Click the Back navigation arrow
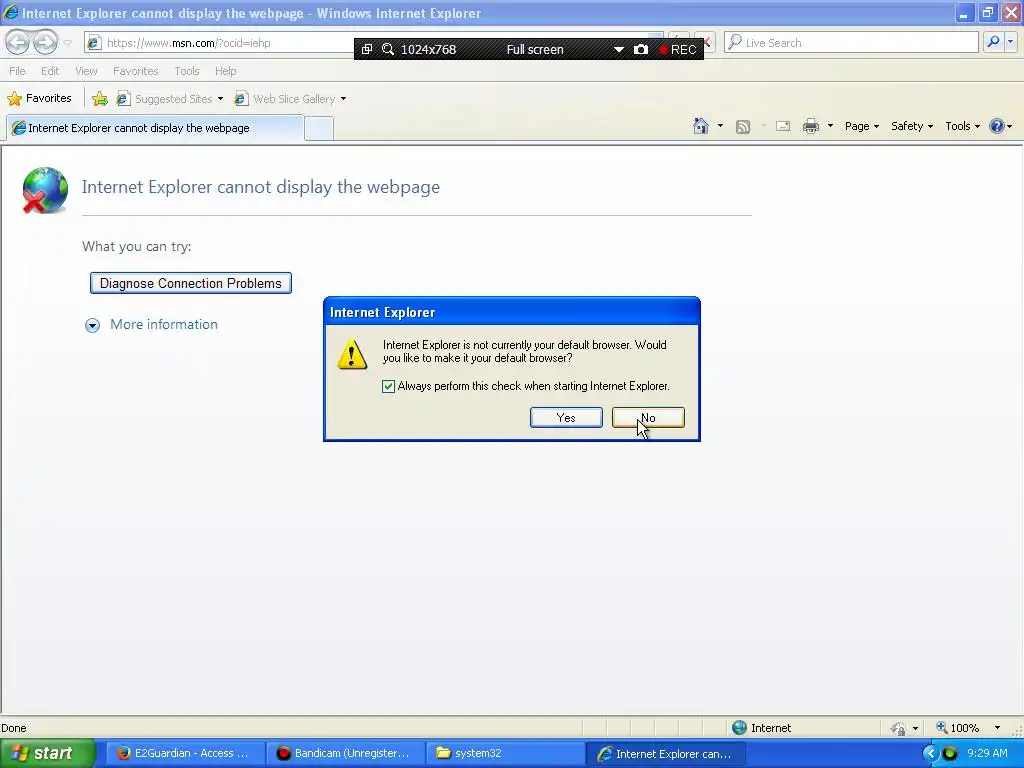 18,43
